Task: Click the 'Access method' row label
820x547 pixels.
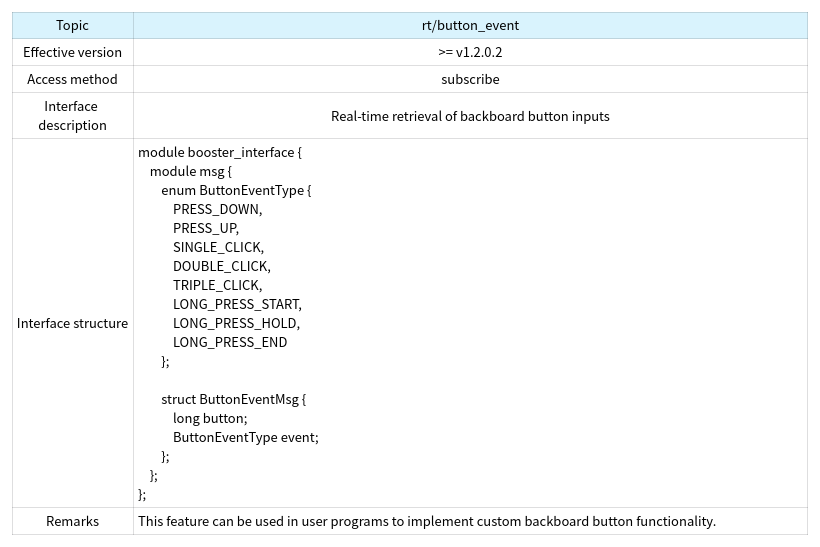Action: [x=72, y=79]
